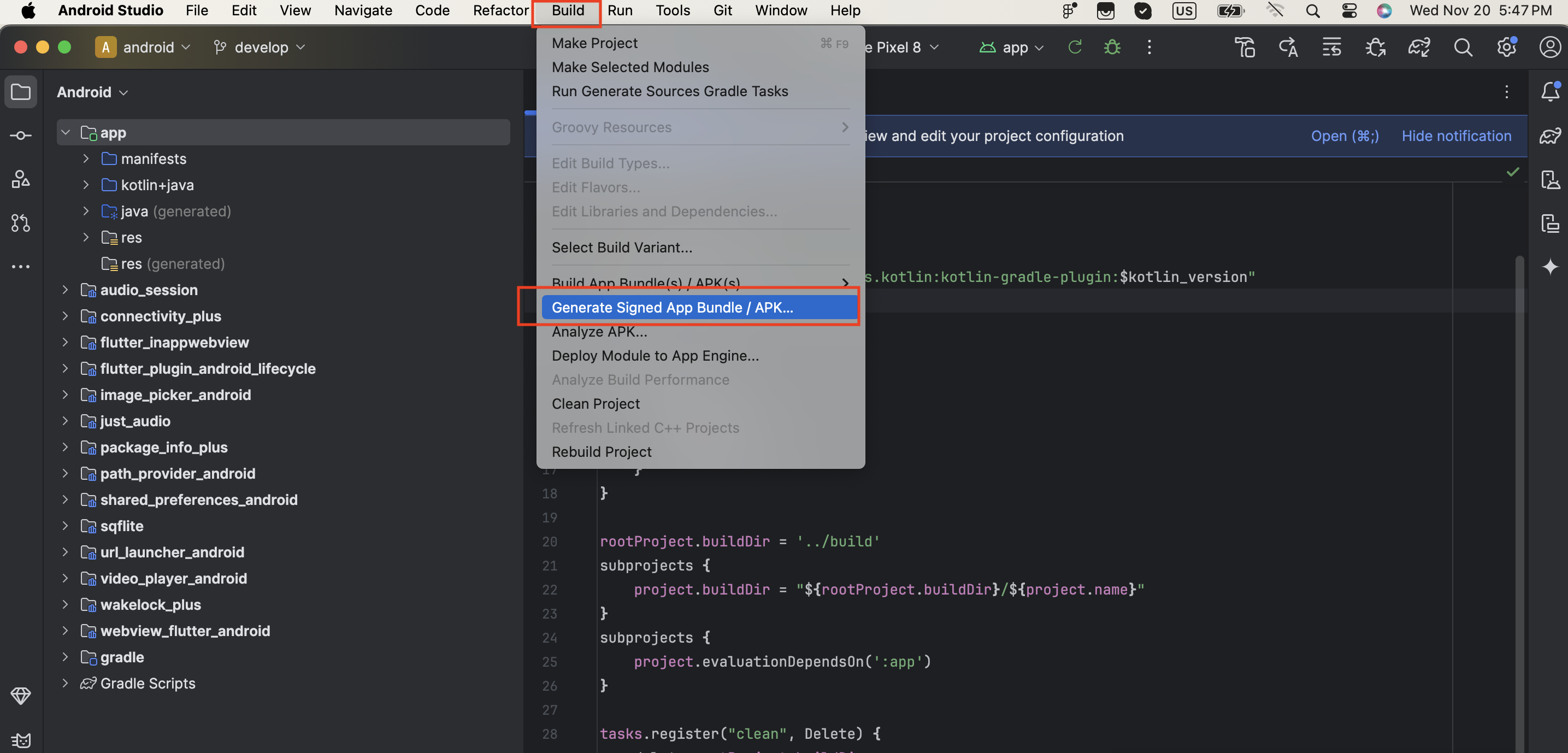Open the toolbar More Actions vertical dots
Viewport: 1568px width, 753px height.
tap(1149, 47)
